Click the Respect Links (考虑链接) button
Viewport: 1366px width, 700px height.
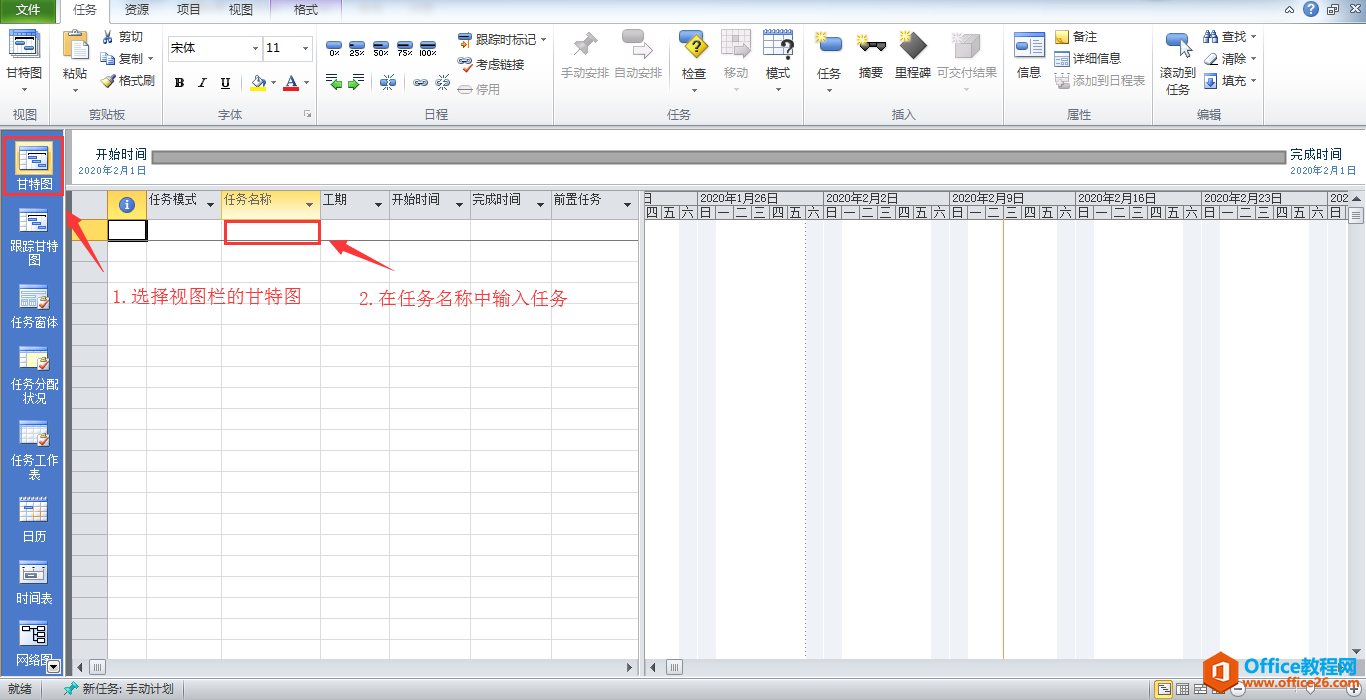coord(491,64)
